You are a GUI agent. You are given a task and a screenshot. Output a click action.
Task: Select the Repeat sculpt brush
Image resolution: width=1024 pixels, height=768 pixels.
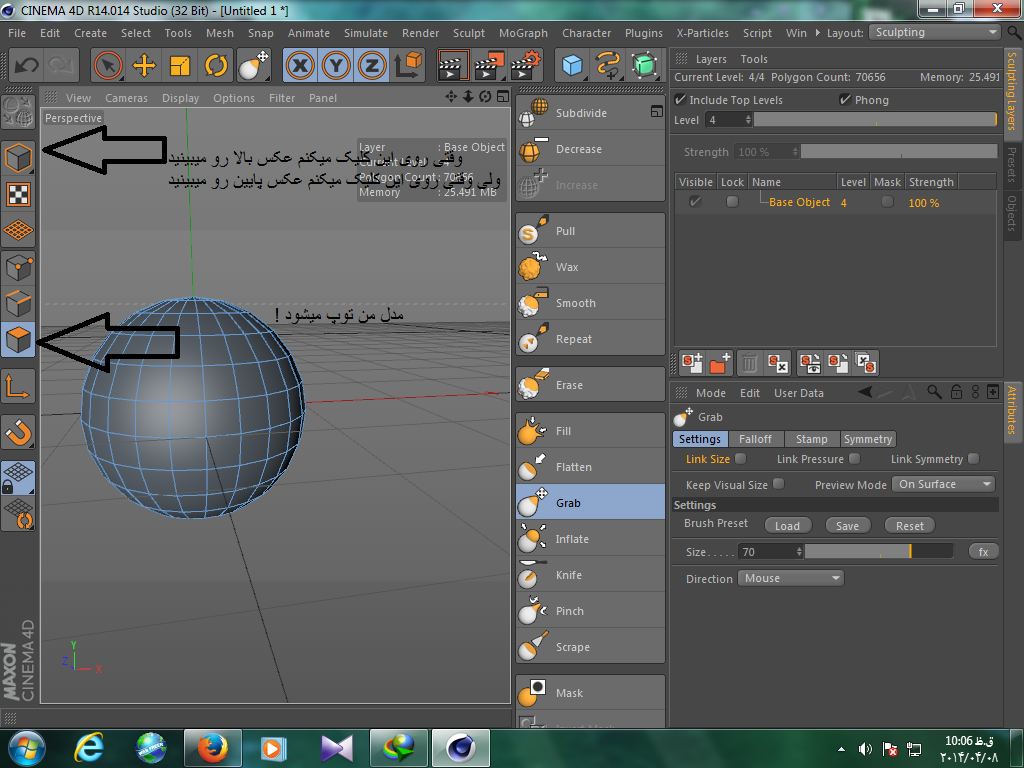(590, 339)
